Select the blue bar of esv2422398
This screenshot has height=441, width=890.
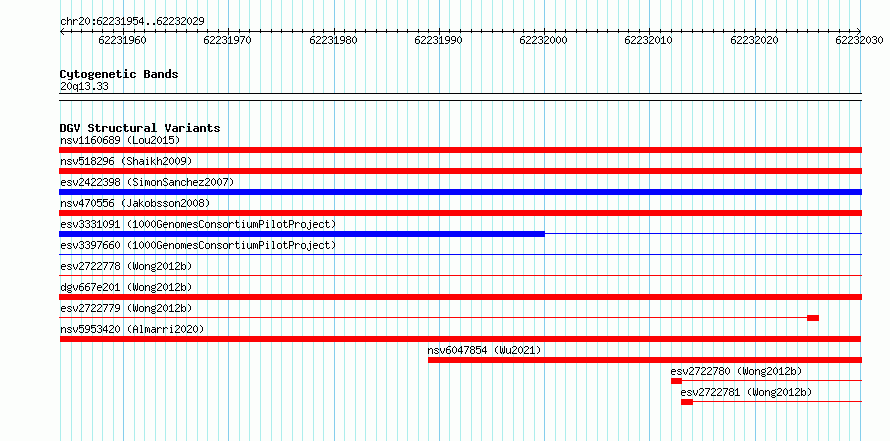(x=461, y=192)
